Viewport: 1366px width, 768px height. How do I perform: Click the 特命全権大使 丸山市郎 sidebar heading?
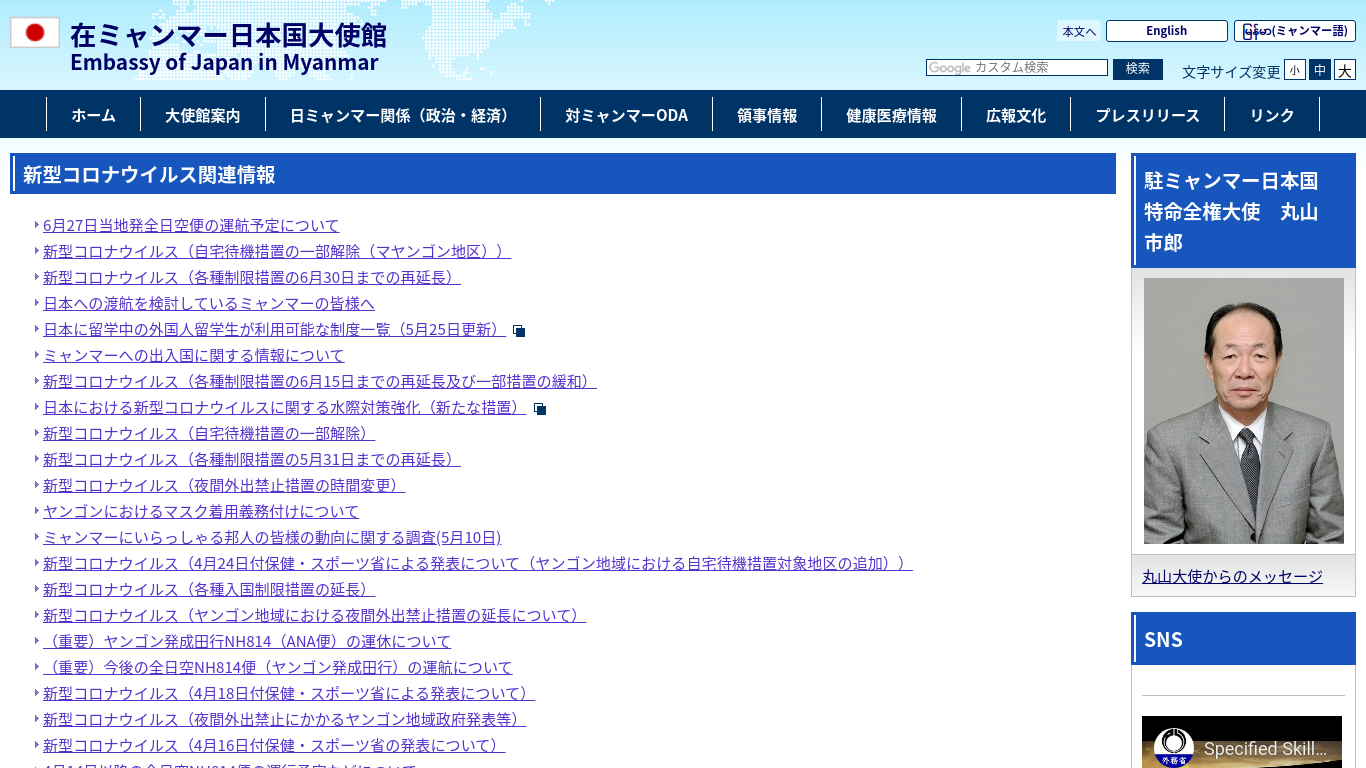[x=1244, y=211]
